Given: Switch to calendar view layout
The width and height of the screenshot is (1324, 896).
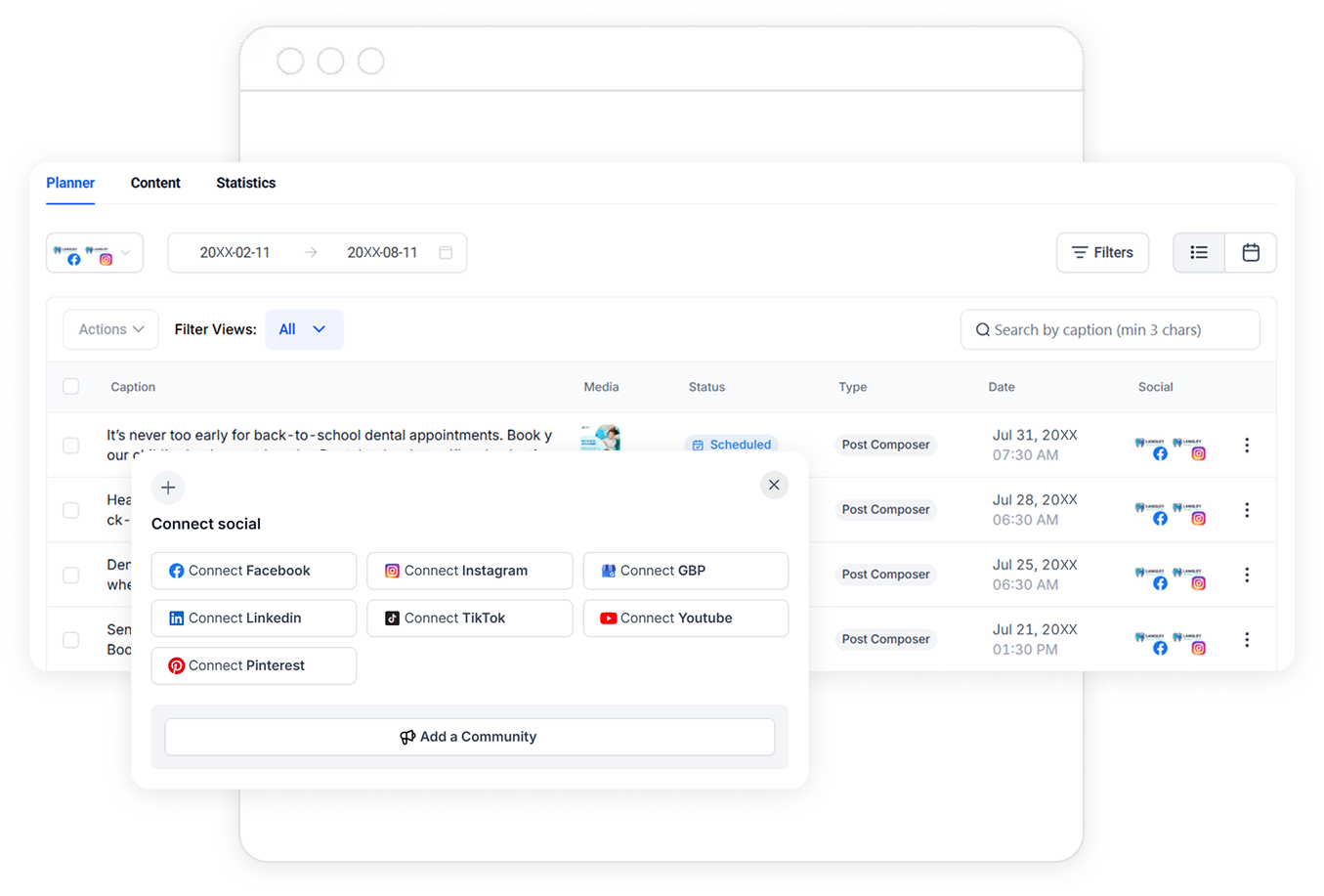Looking at the screenshot, I should point(1251,253).
